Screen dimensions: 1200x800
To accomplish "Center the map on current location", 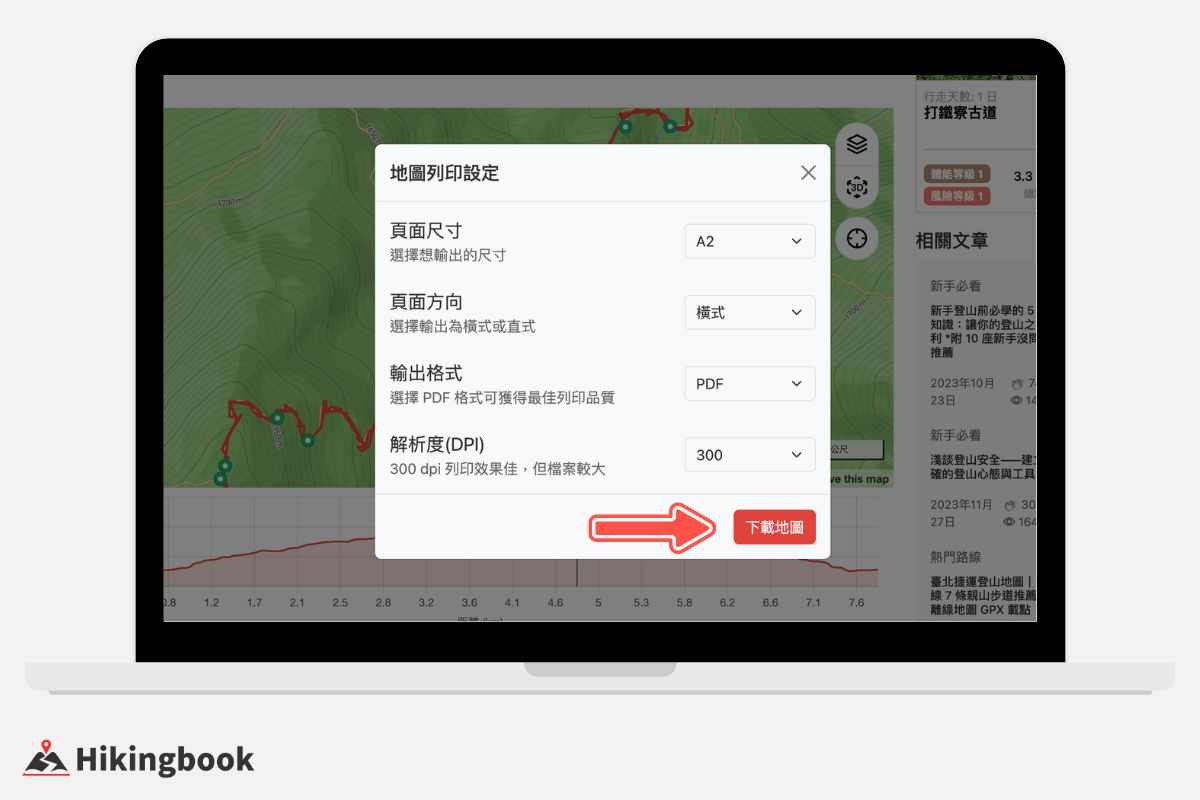I will click(x=856, y=239).
